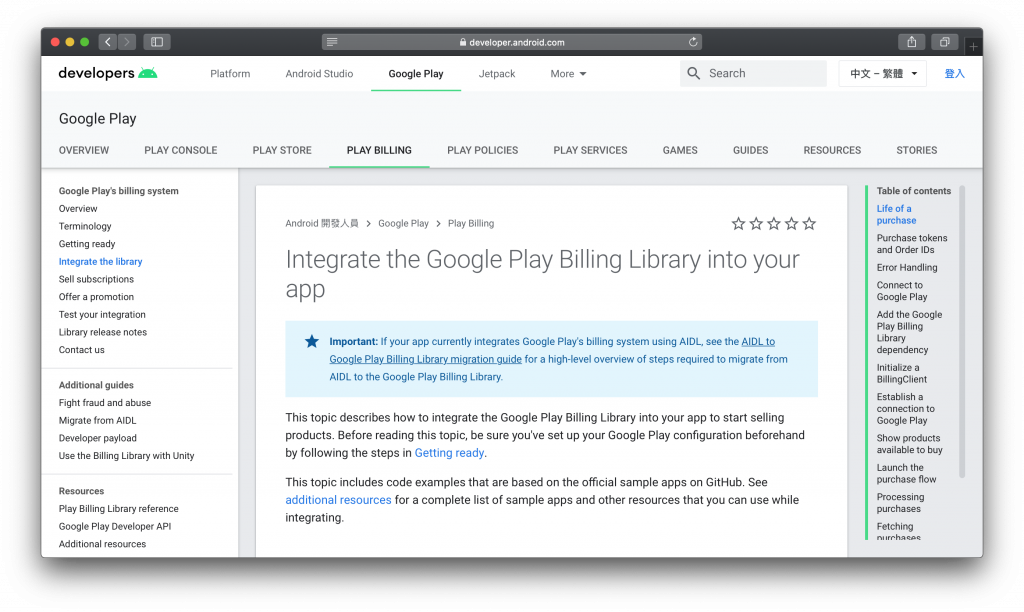
Task: Open Integrate the library sidebar item
Action: pos(101,261)
